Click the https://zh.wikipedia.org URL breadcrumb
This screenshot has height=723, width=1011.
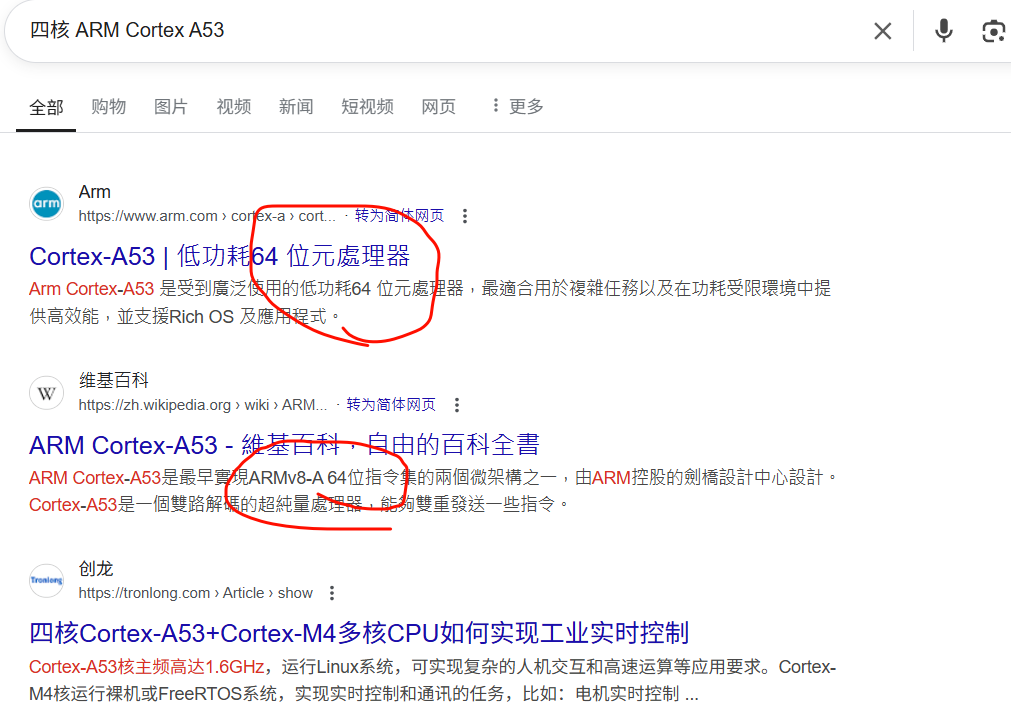202,405
